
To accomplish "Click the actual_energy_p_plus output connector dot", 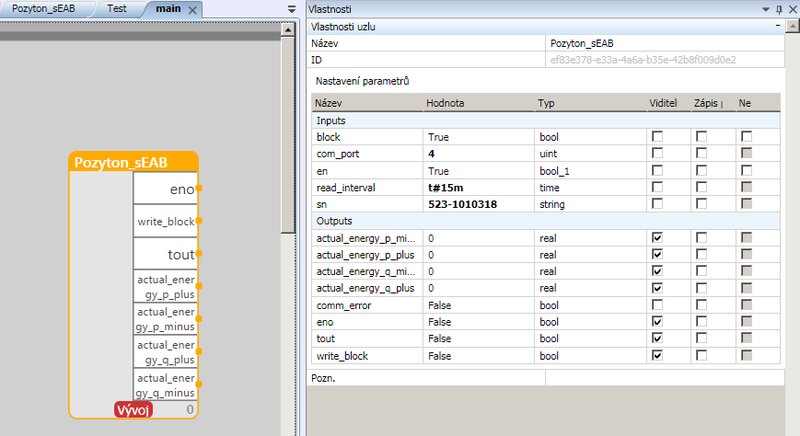I will click(x=199, y=286).
